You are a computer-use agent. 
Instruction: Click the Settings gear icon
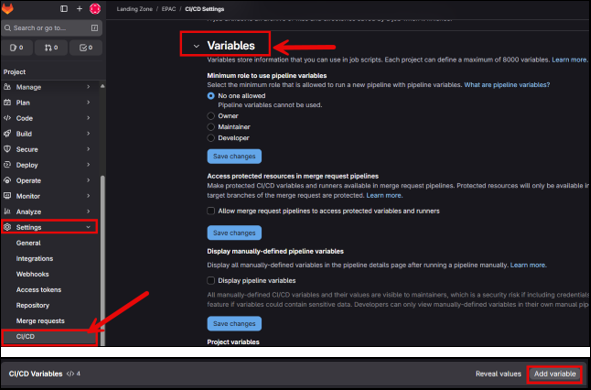click(x=7, y=227)
